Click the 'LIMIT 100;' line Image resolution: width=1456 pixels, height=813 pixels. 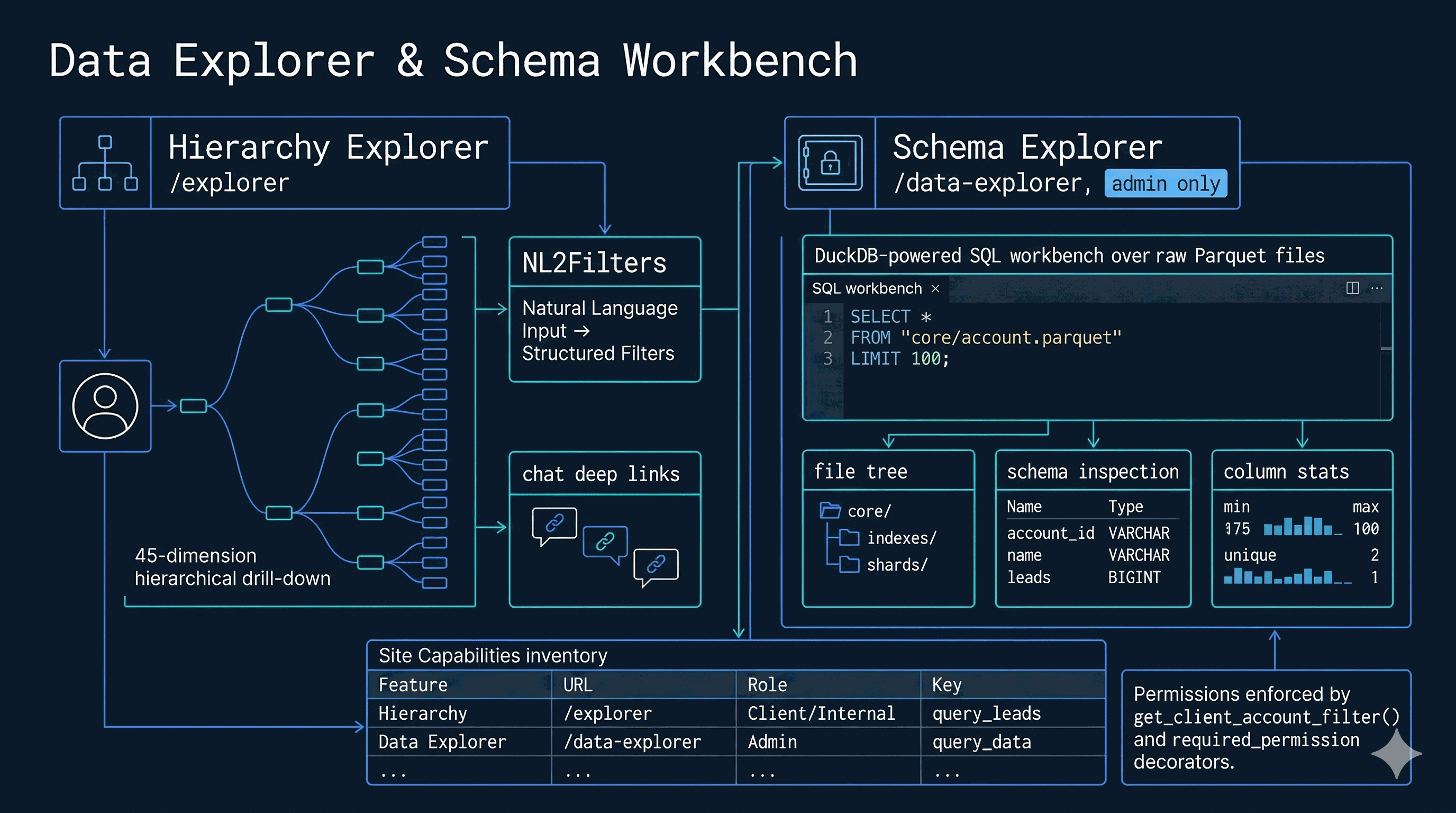pyautogui.click(x=900, y=358)
